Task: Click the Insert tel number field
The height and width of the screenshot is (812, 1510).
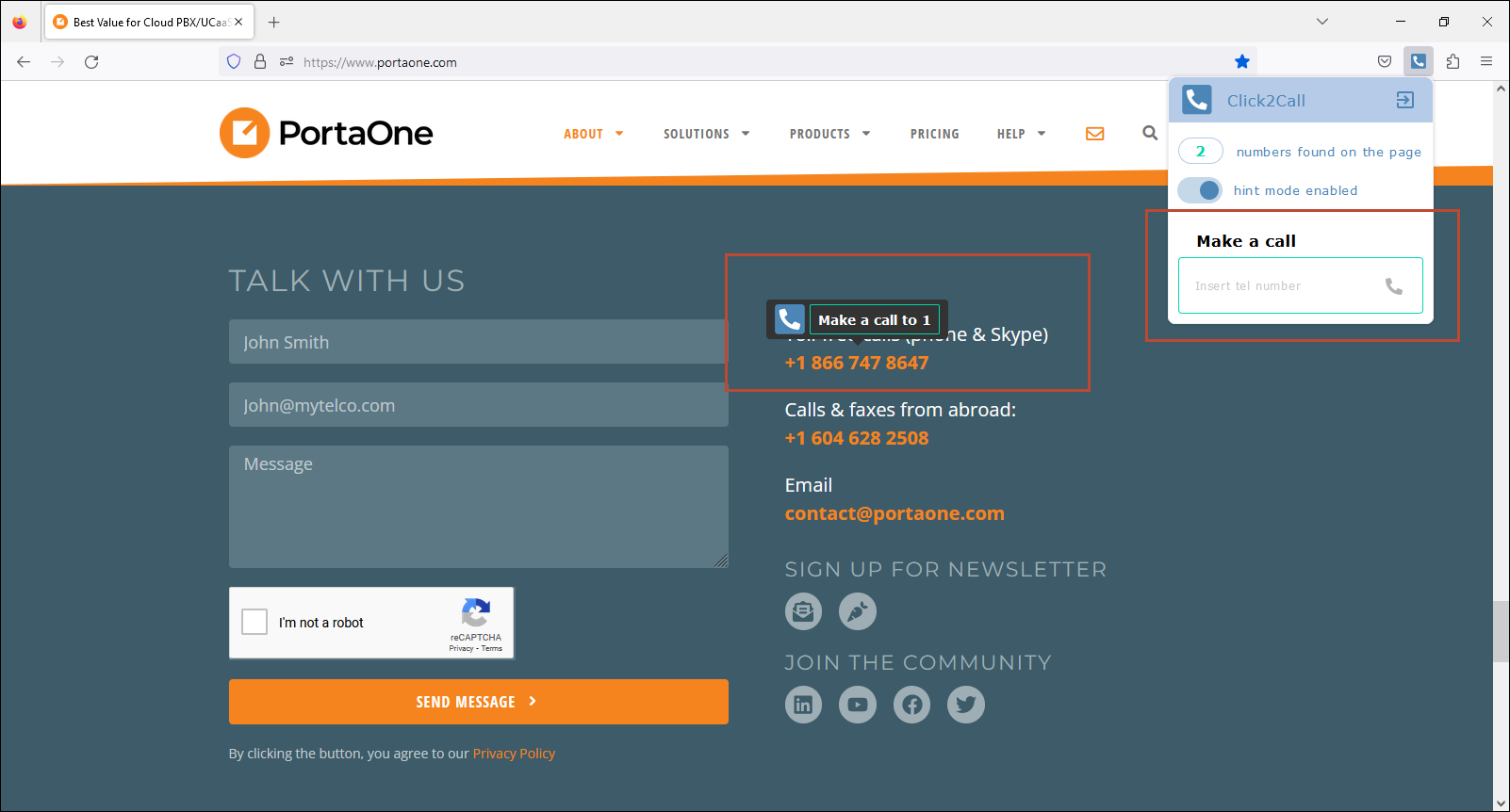Action: (x=1300, y=285)
